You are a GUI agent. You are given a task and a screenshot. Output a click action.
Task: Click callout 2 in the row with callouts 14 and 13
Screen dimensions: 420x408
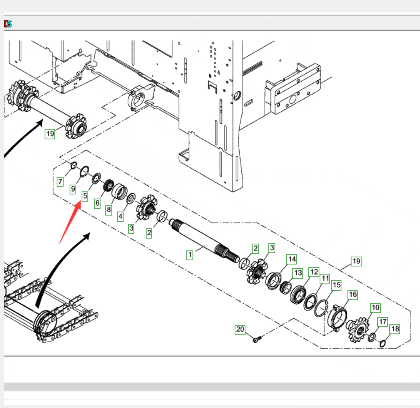pos(255,248)
